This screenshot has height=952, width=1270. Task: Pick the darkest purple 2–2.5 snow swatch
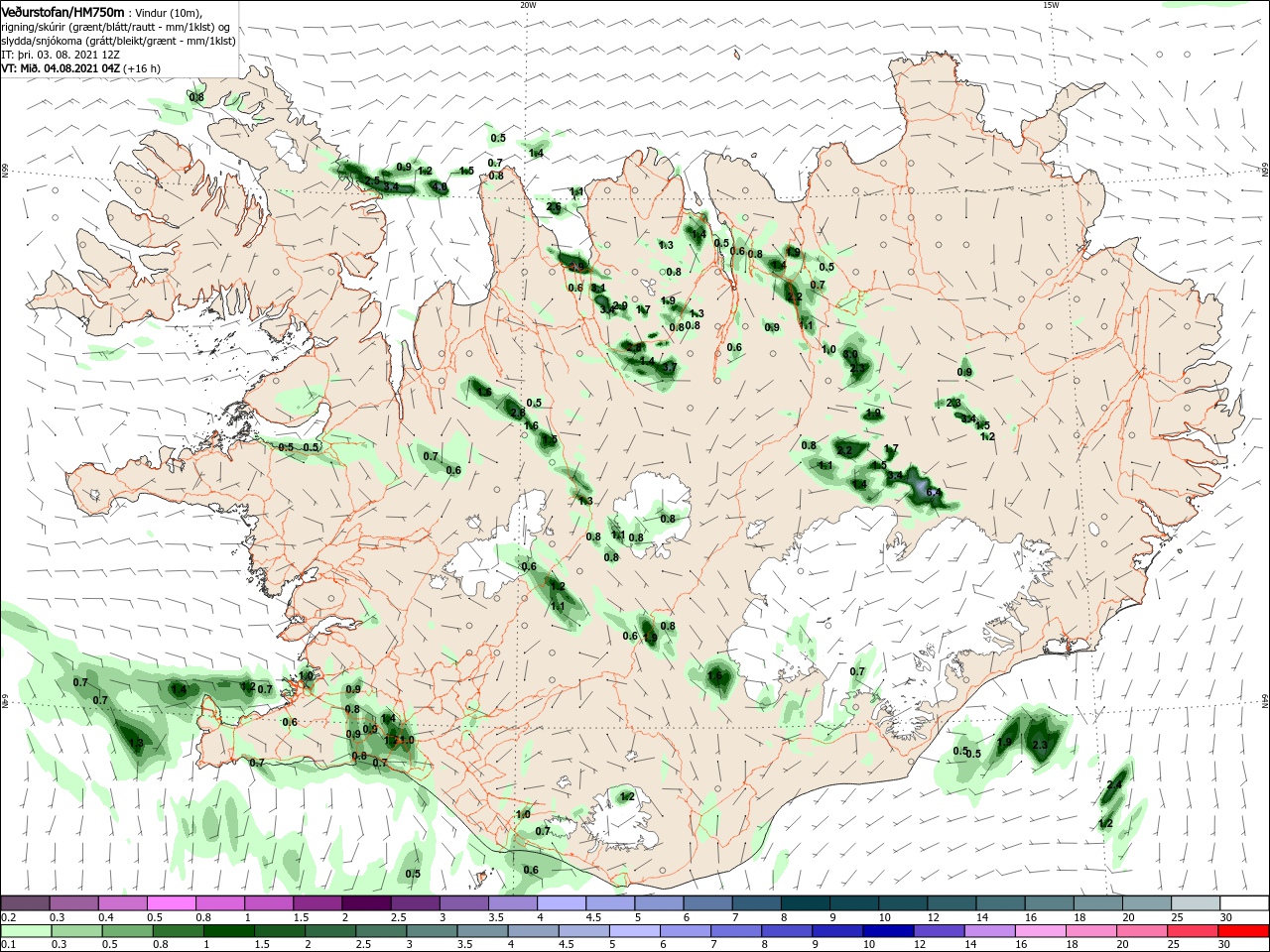tap(365, 903)
